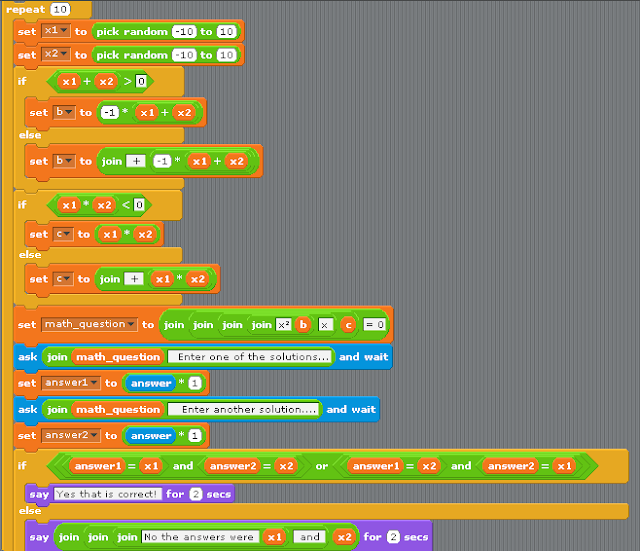This screenshot has height=551, width=640.
Task: Open the answer1 variable dropdown
Action: (x=71, y=383)
